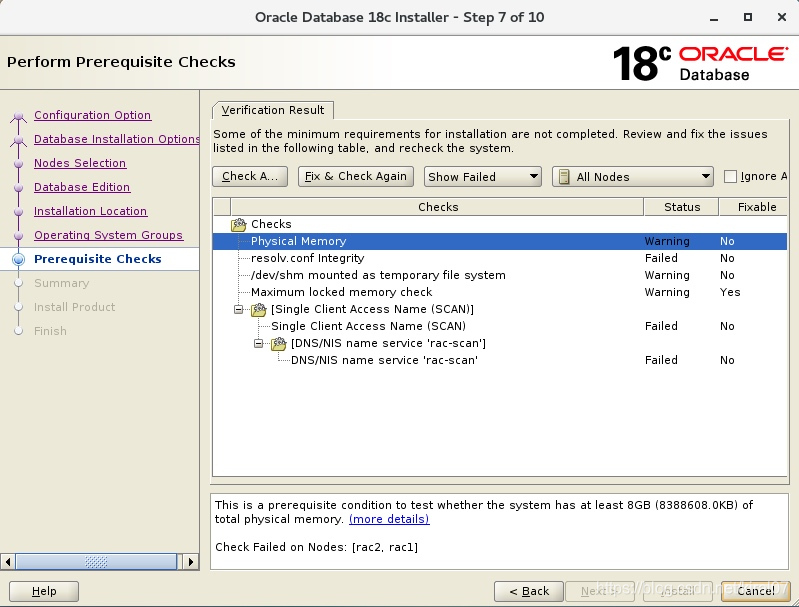The width and height of the screenshot is (799, 607).
Task: Select DNS/NIS name service 'rac-scan' failed row
Action: (499, 360)
